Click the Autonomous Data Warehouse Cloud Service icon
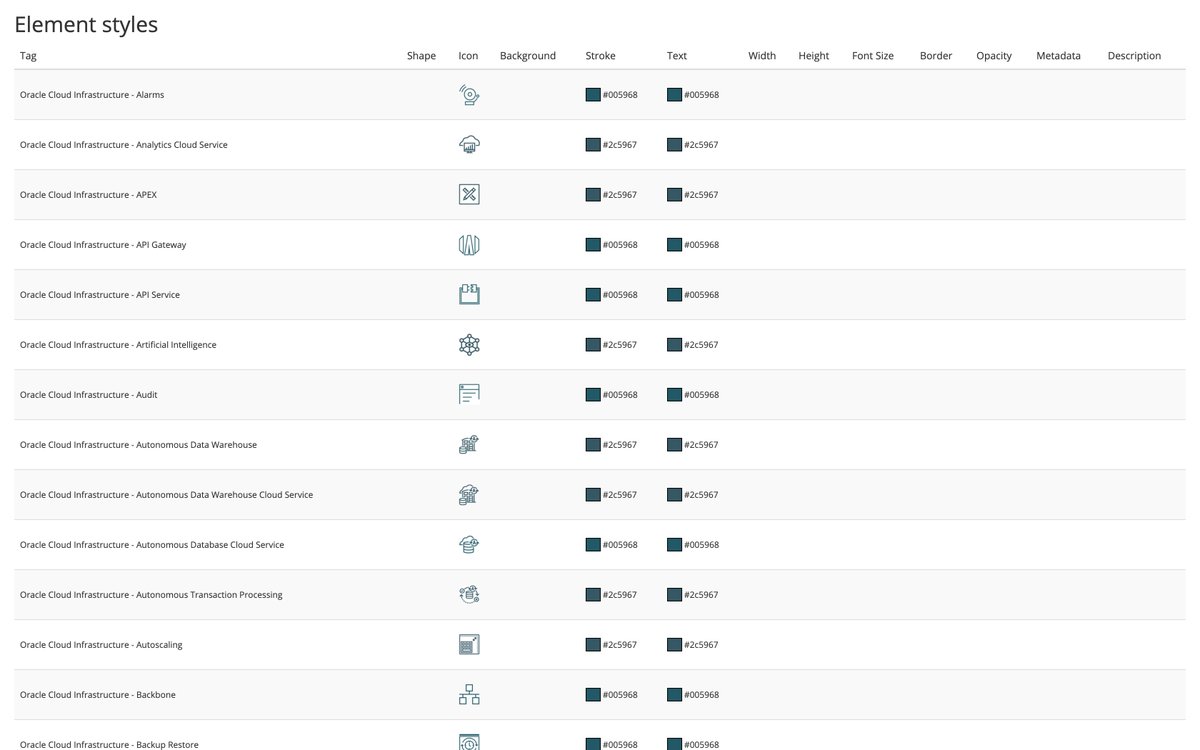Image resolution: width=1200 pixels, height=750 pixels. pos(469,495)
